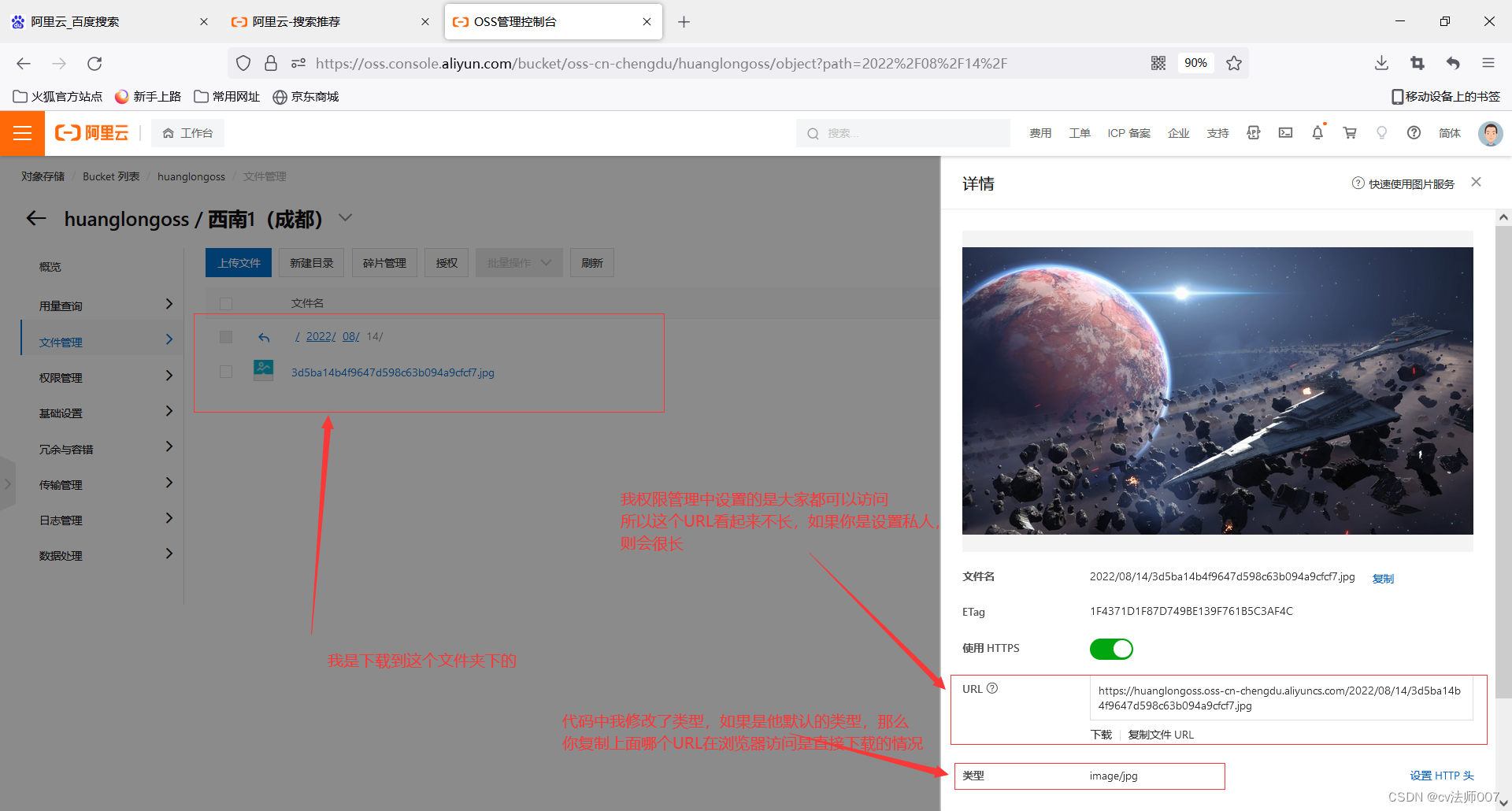Open the enterprise menu in header

pos(1179,133)
